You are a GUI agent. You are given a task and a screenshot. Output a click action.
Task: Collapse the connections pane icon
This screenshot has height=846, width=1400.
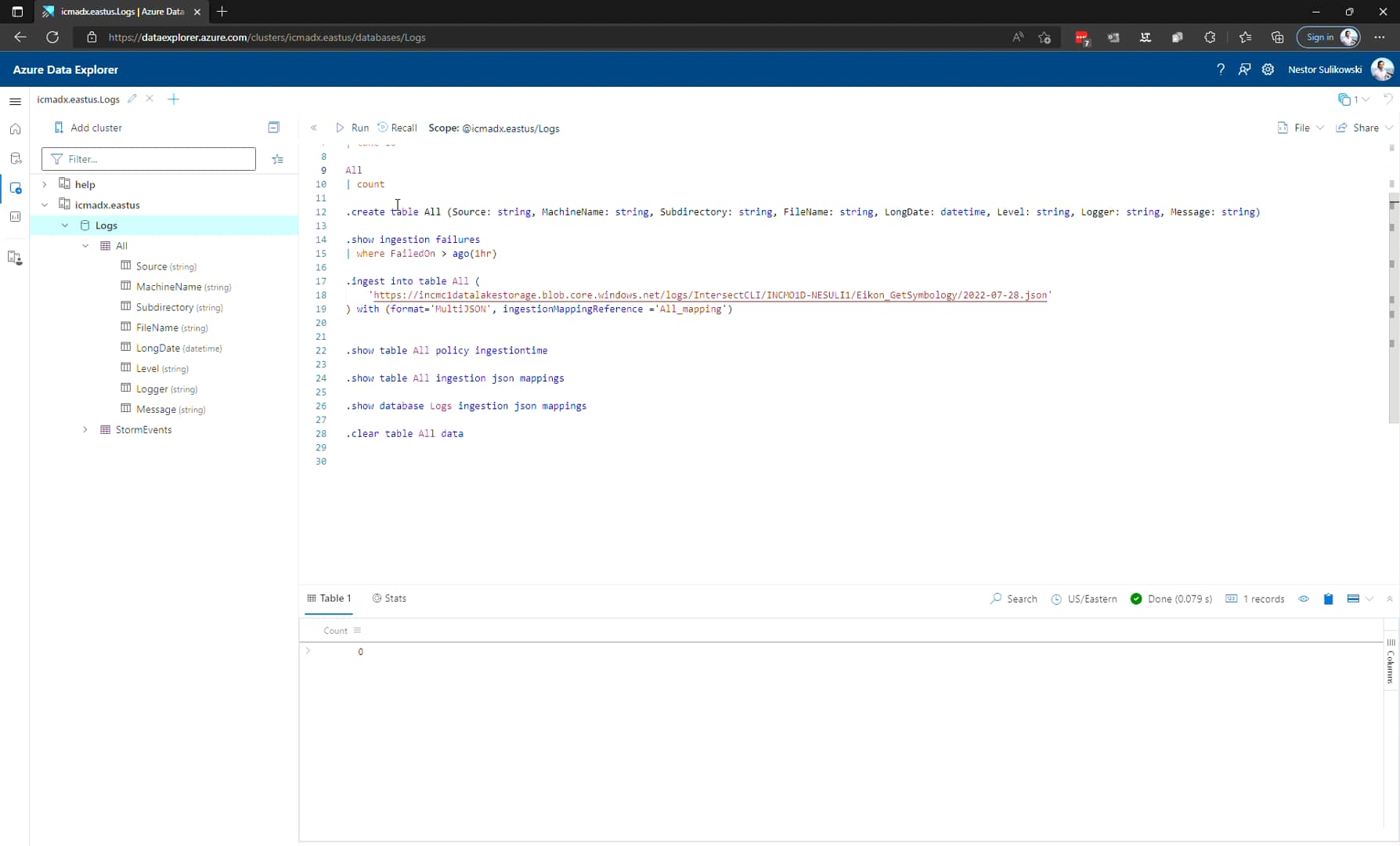click(273, 128)
